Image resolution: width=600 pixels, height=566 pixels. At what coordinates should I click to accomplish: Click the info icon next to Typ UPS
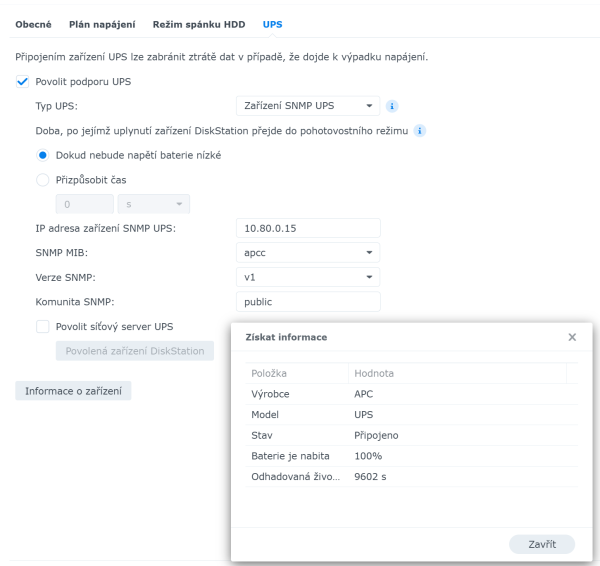[393, 105]
